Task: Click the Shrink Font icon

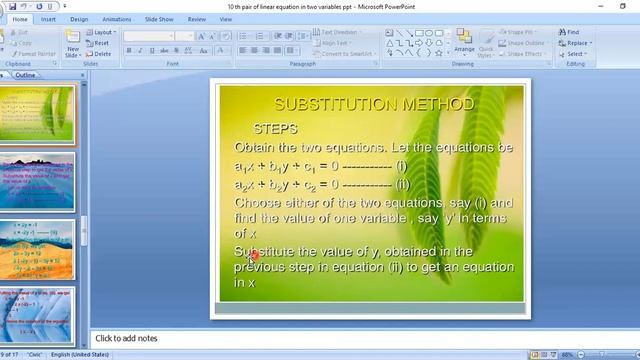Action: point(212,36)
